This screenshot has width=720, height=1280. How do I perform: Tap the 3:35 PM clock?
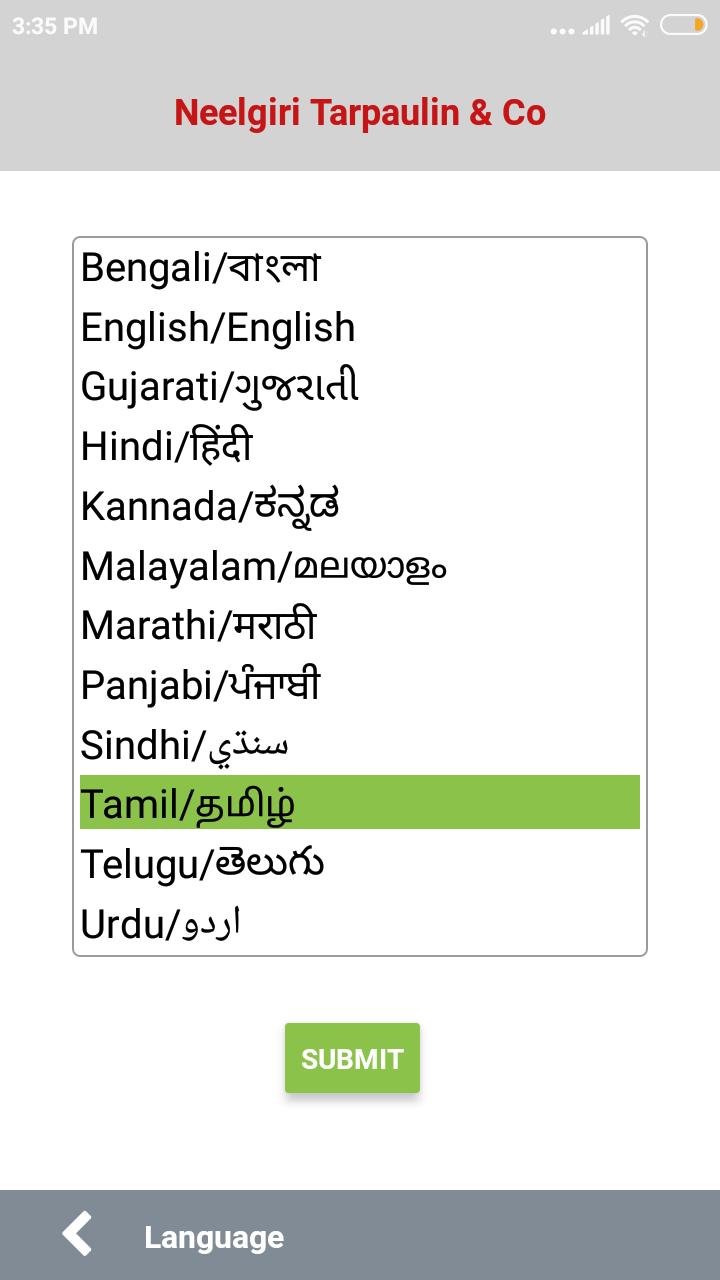pyautogui.click(x=55, y=26)
